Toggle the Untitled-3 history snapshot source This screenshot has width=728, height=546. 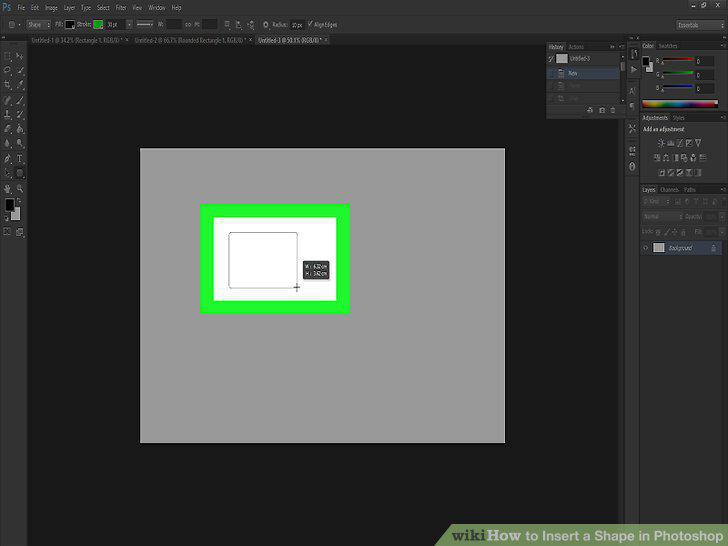(x=552, y=59)
